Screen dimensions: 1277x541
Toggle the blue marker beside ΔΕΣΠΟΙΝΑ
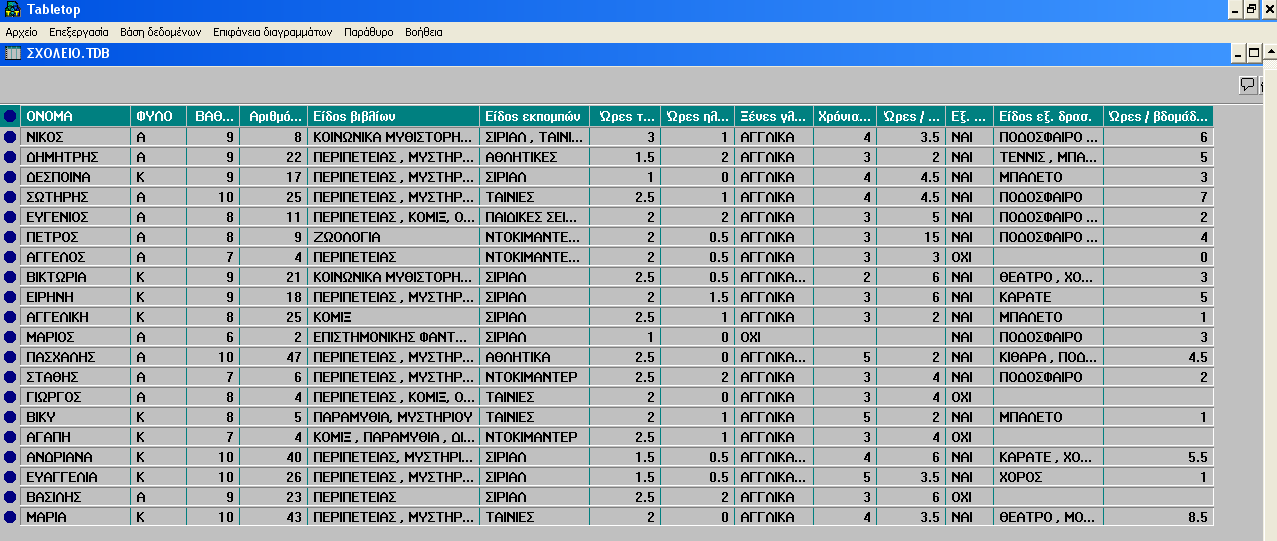[10, 177]
